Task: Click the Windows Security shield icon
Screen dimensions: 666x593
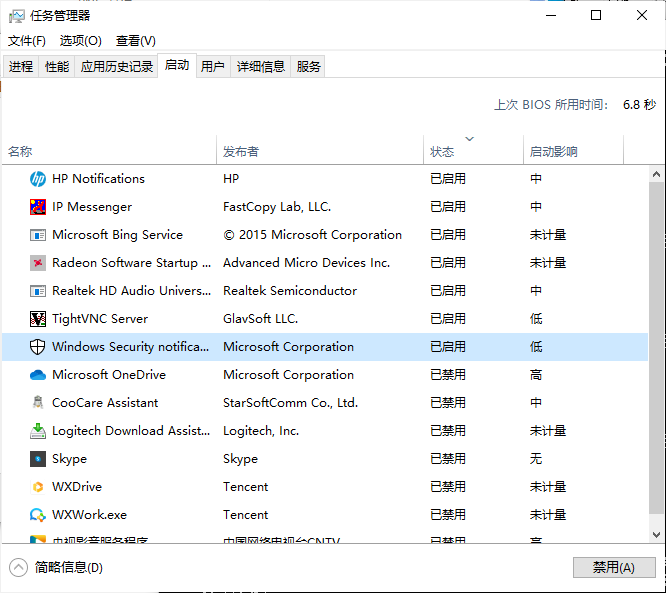Action: [38, 347]
